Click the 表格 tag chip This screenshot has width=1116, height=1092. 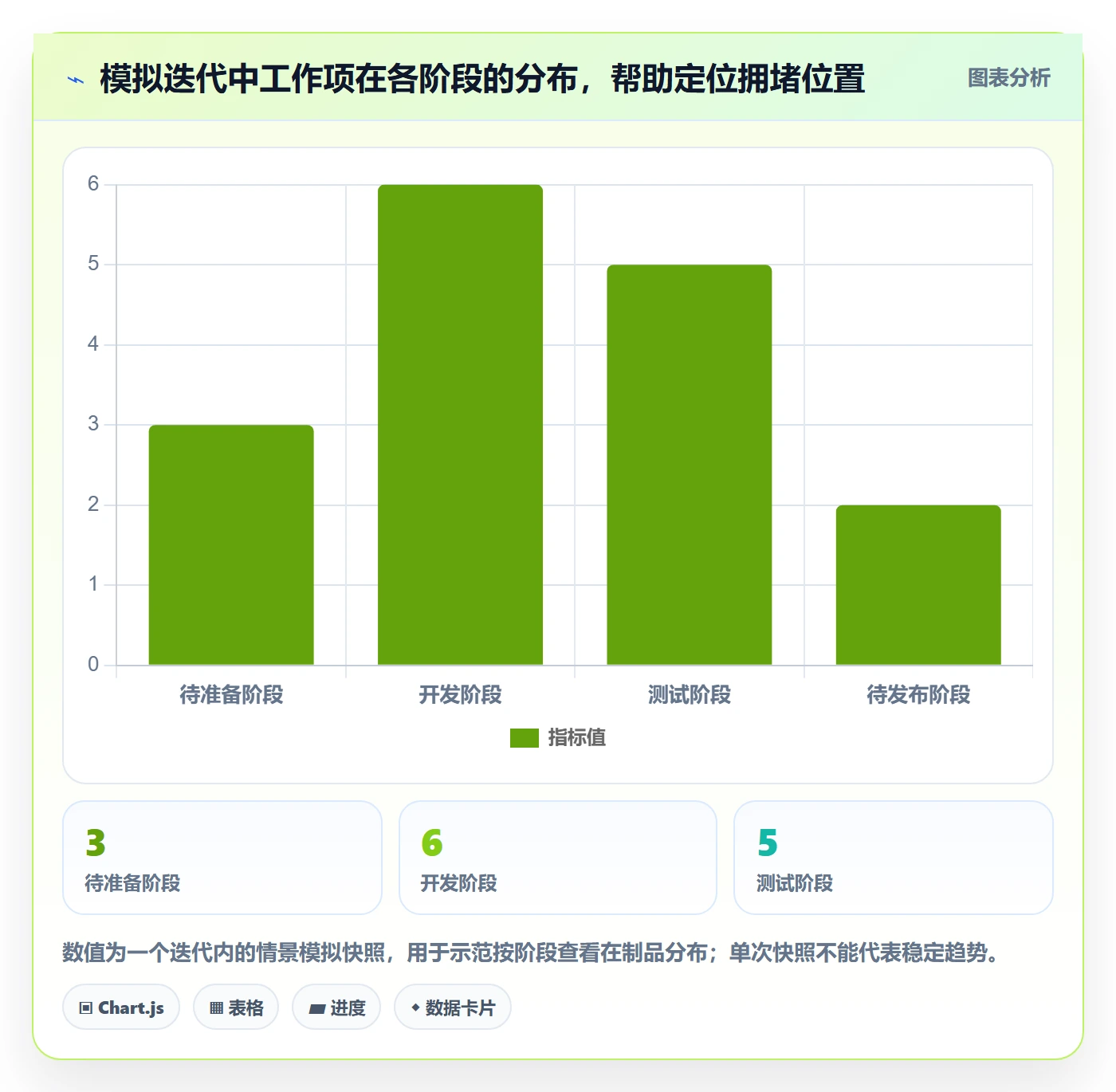(x=236, y=1008)
